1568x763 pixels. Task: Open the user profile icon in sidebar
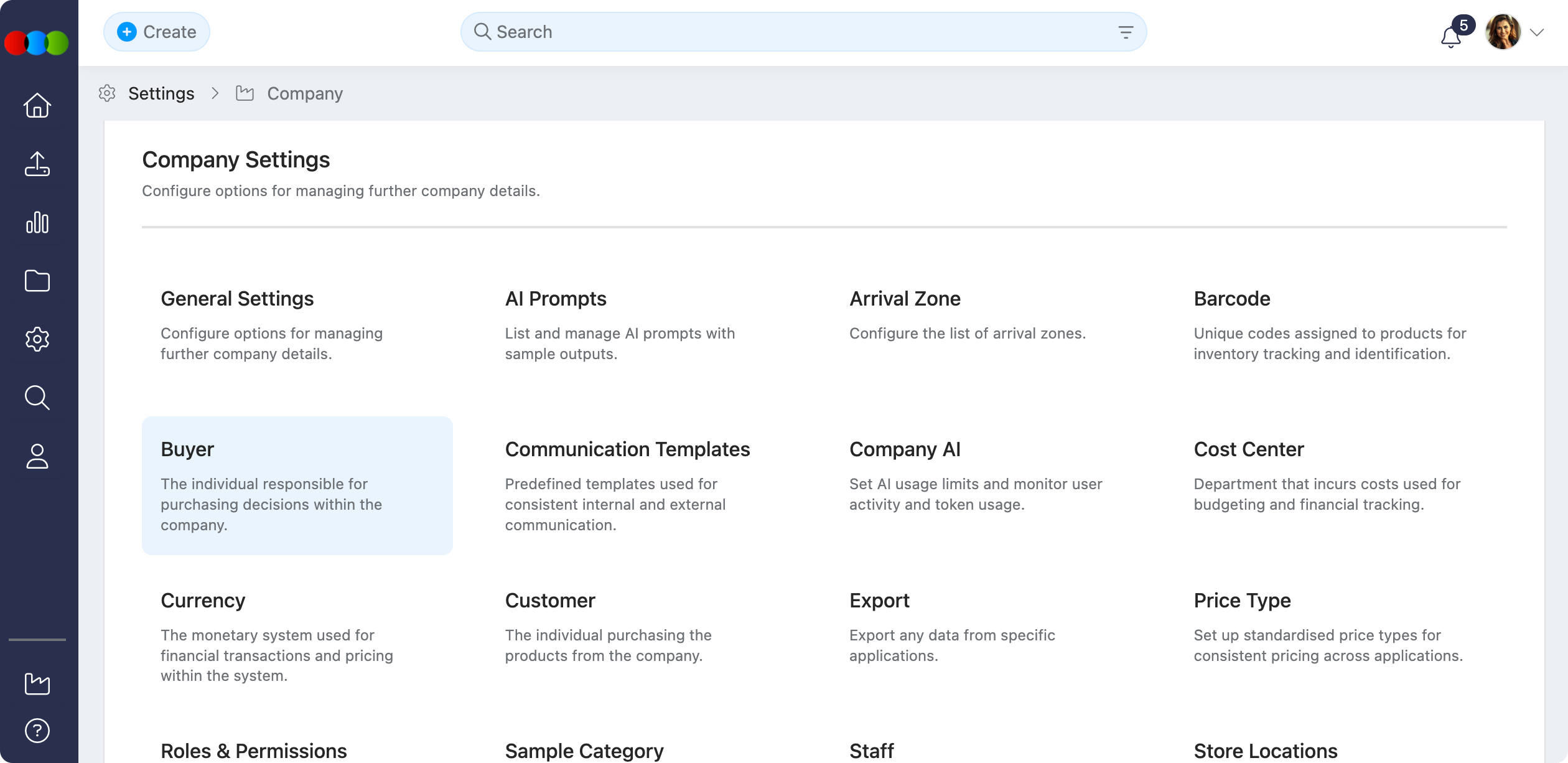[x=37, y=456]
